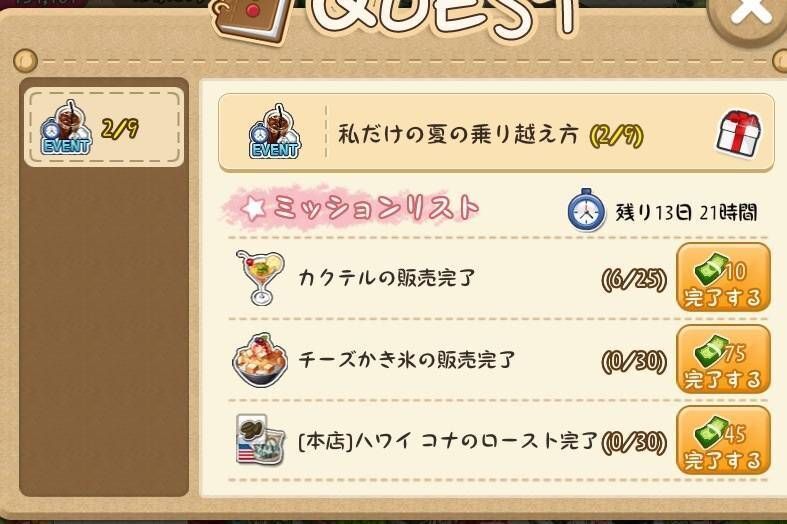
Task: Close the QUEST window with X button
Action: click(749, 15)
